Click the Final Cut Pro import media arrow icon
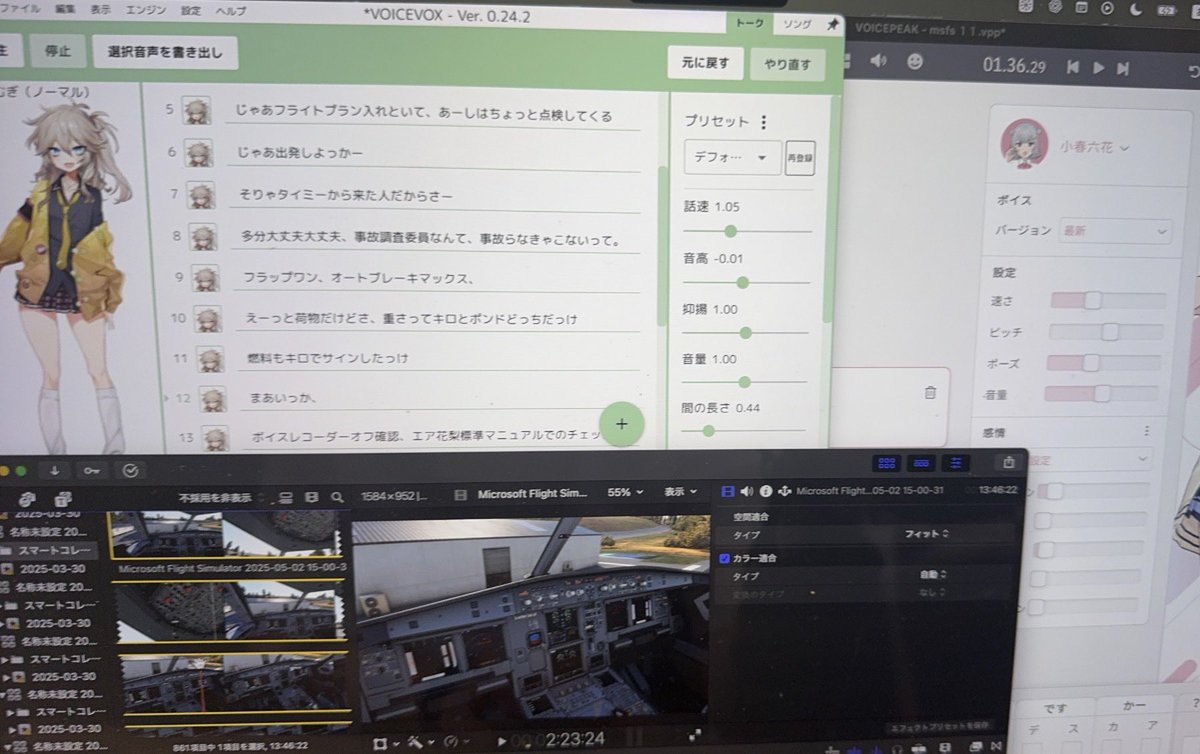The width and height of the screenshot is (1200, 754). point(54,470)
